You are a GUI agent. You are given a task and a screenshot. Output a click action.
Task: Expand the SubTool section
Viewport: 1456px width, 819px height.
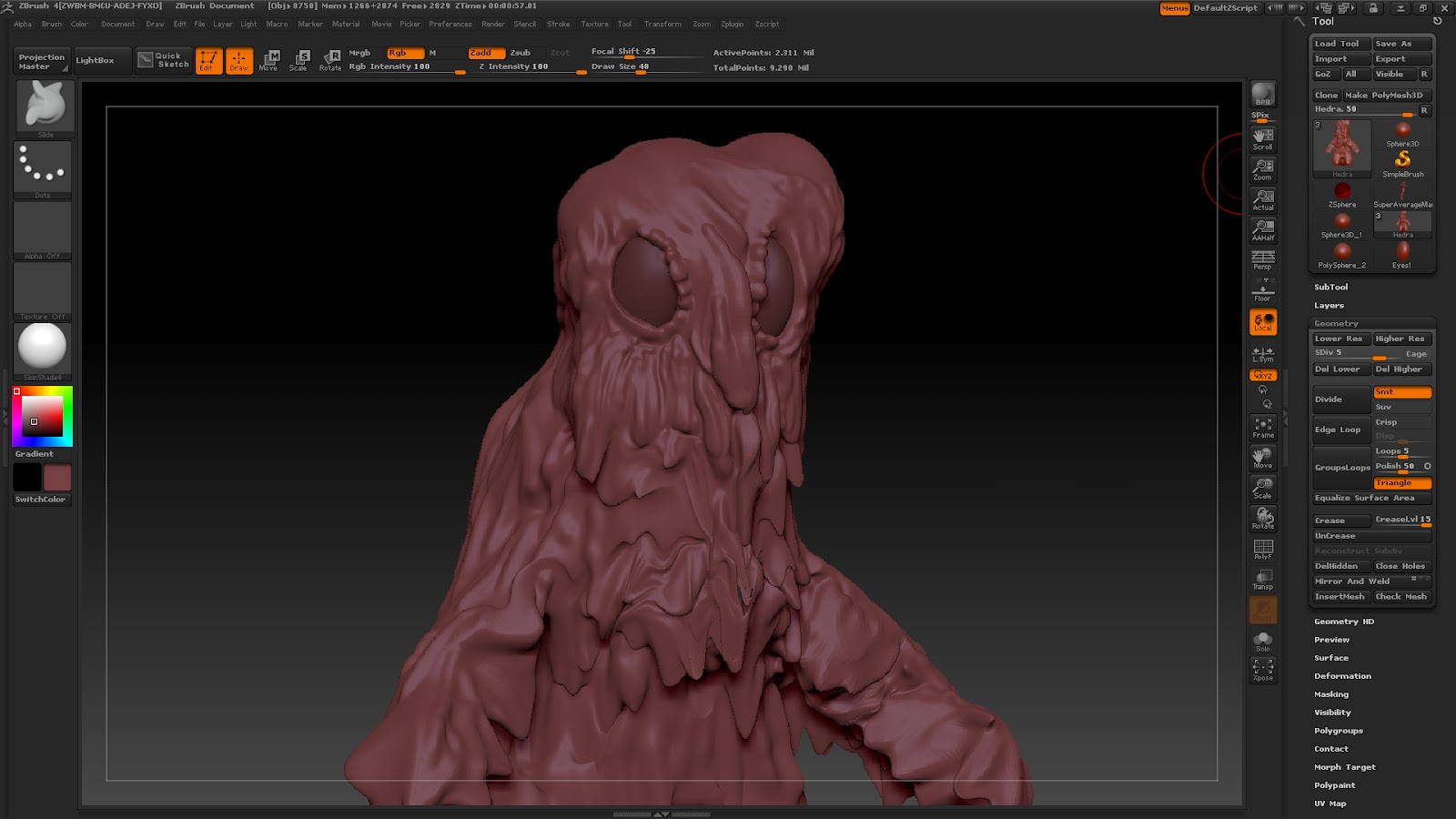click(x=1331, y=287)
